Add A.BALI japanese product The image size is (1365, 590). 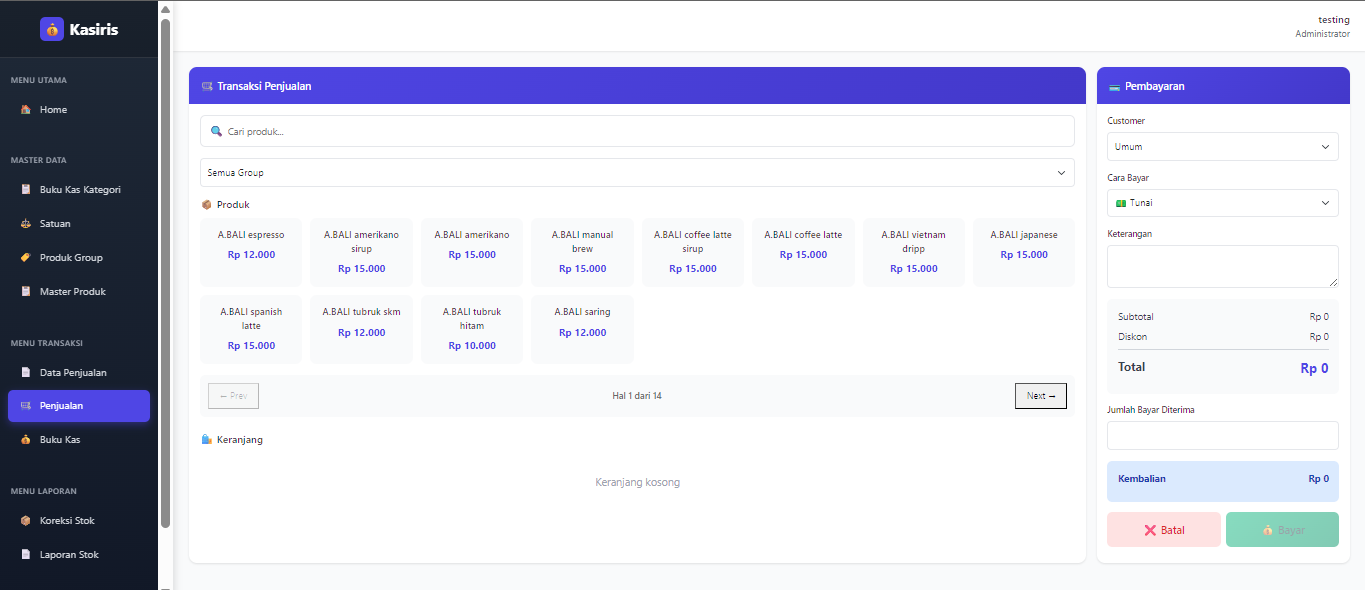(x=1024, y=252)
